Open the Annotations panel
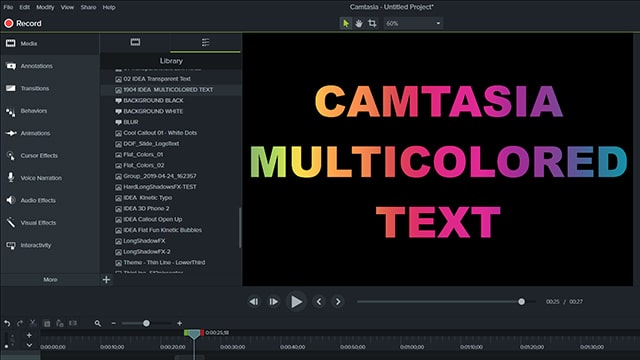This screenshot has width=640, height=360. [50, 66]
